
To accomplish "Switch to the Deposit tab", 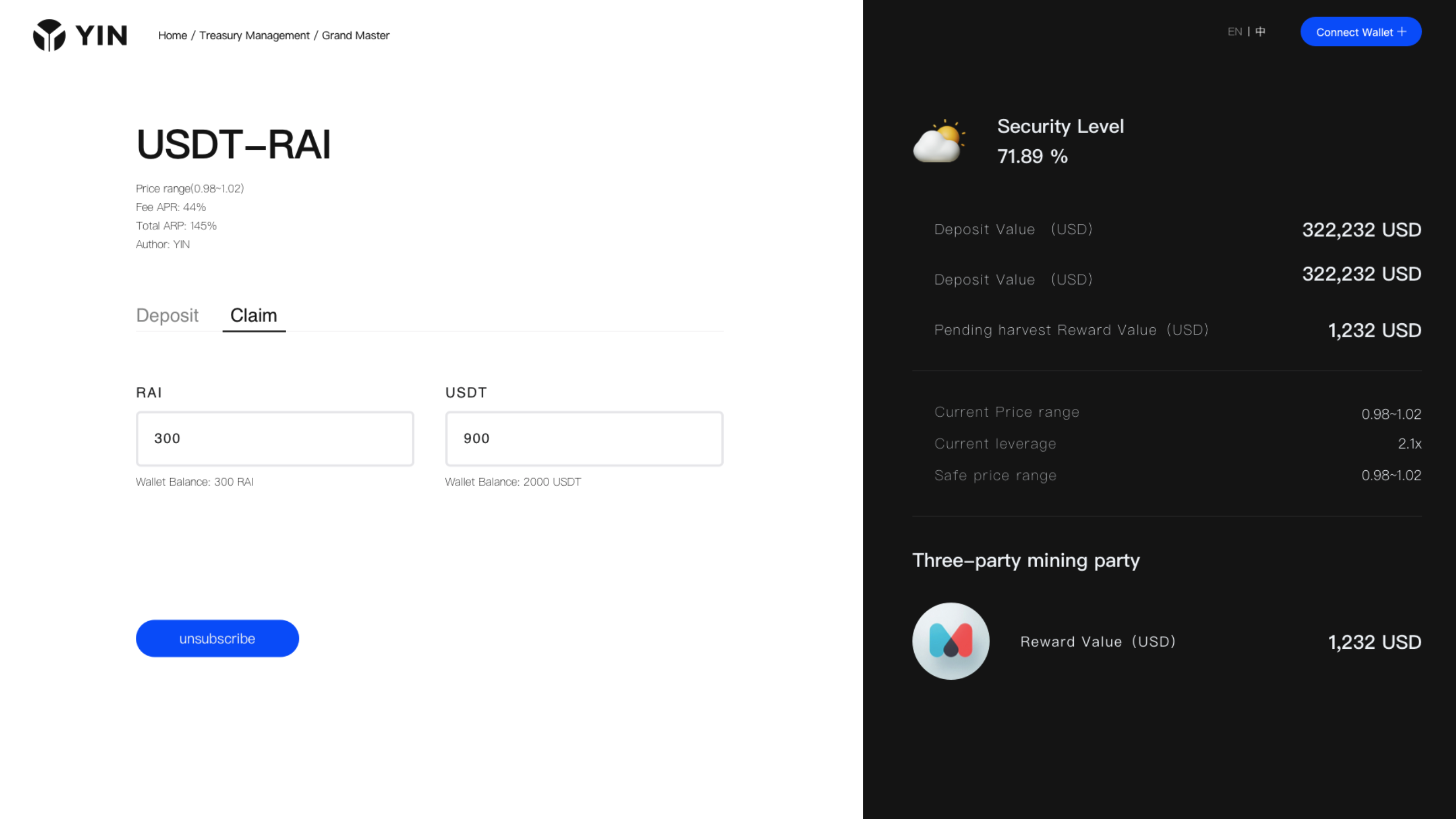I will click(167, 315).
